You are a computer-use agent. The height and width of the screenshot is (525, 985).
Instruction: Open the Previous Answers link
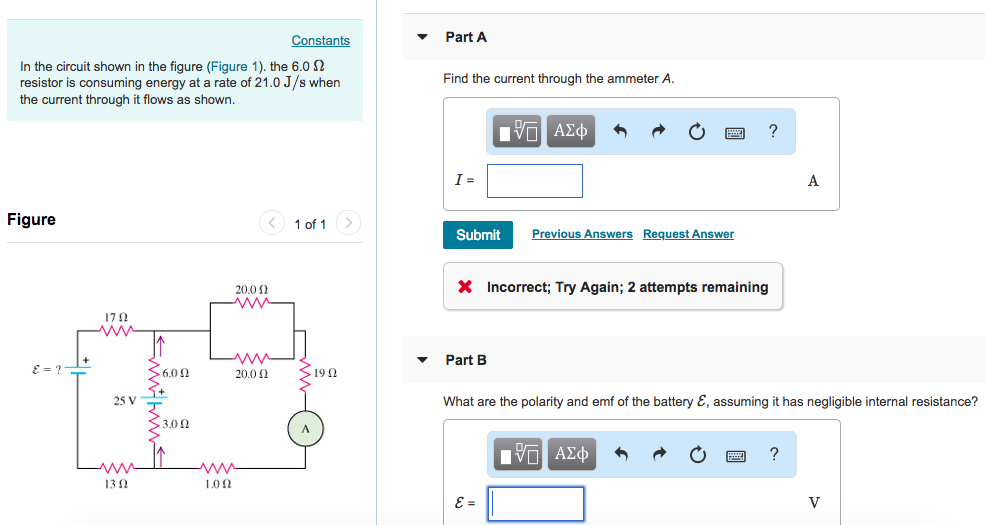tap(582, 234)
